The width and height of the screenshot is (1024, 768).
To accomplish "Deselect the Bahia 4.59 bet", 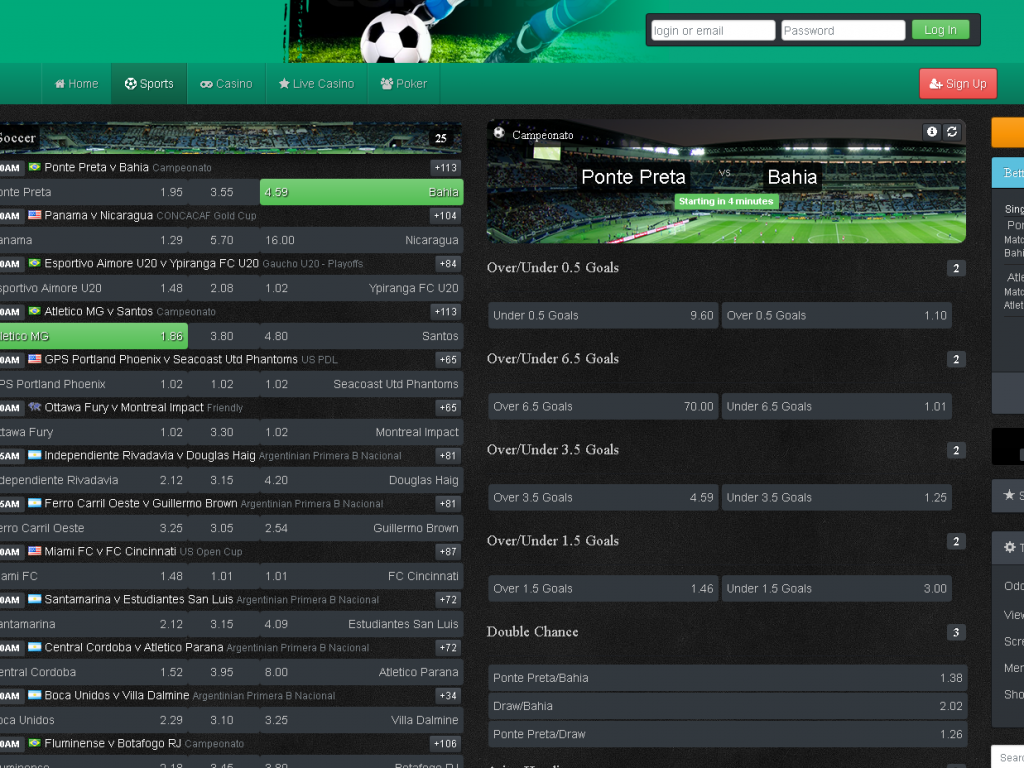I will tap(361, 192).
